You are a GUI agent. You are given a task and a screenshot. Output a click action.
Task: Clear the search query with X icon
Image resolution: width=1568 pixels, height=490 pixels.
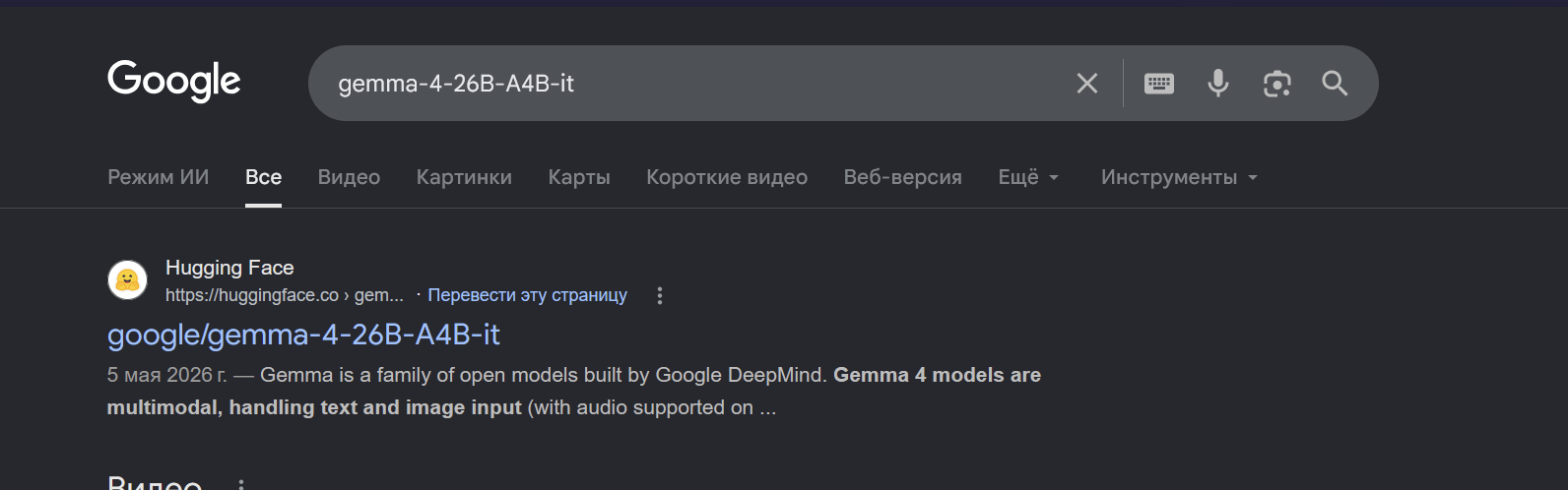[1087, 84]
